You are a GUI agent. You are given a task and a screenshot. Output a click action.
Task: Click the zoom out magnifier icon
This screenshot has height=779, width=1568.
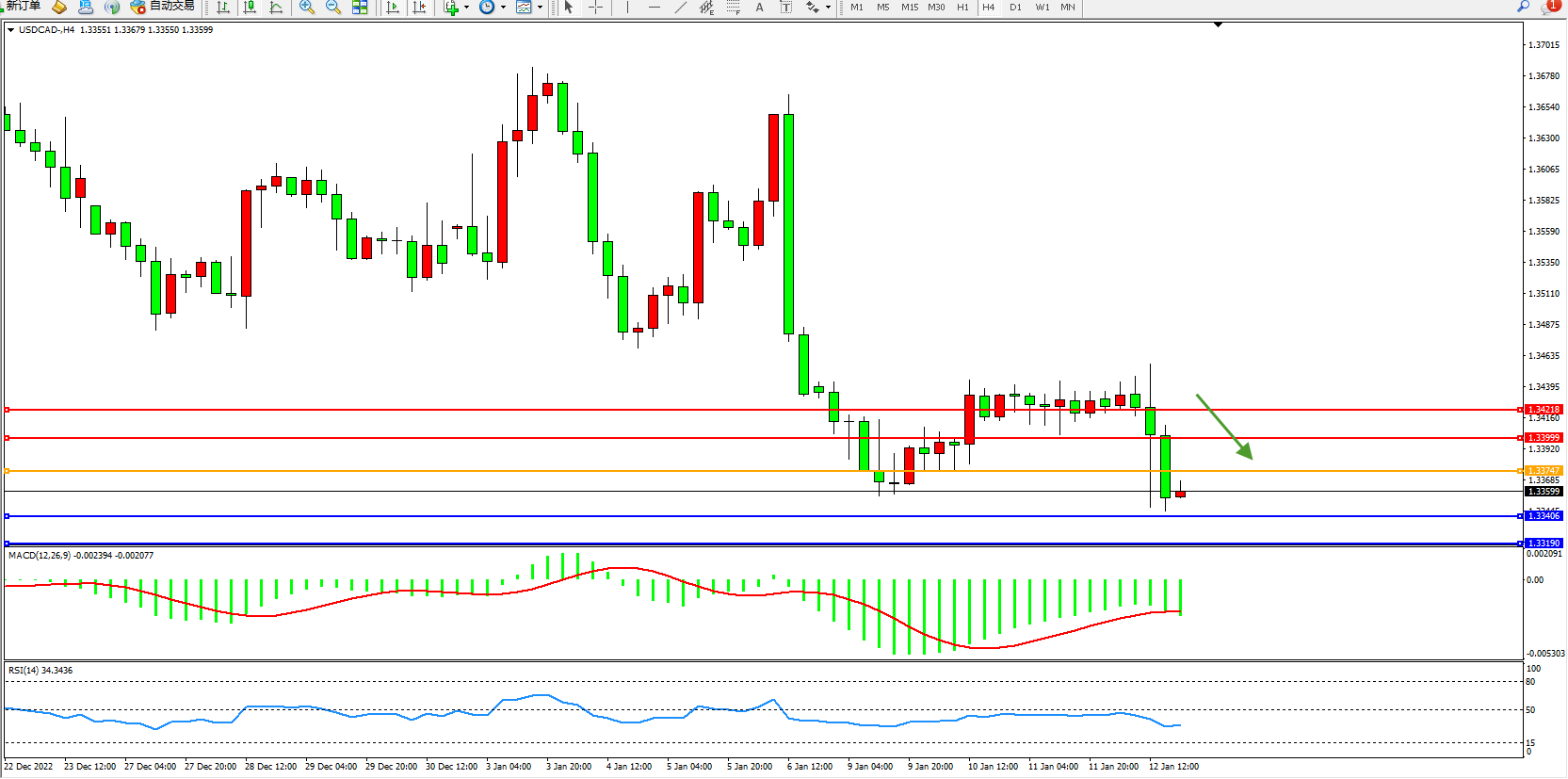[332, 8]
